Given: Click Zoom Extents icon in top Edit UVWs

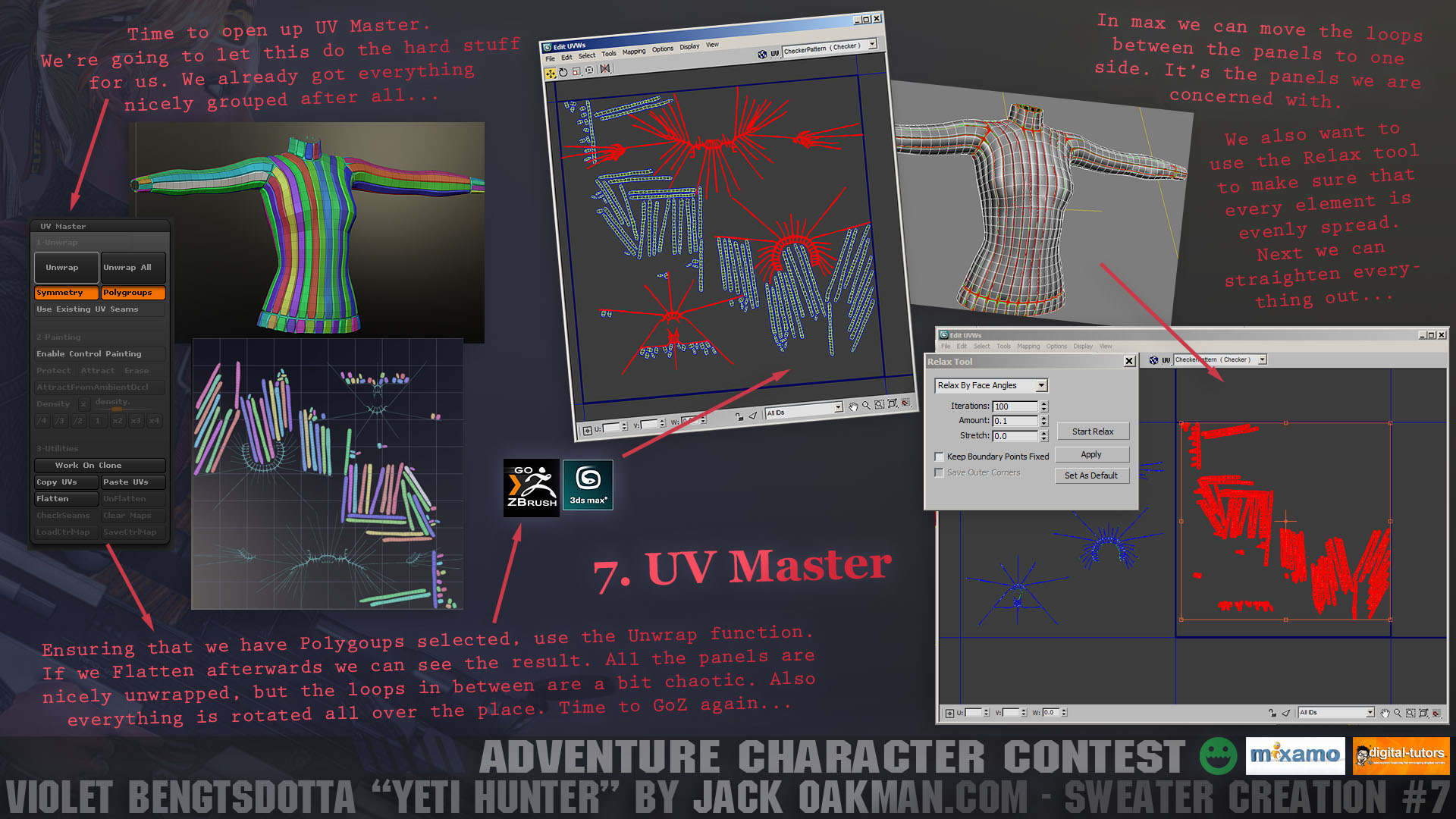Looking at the screenshot, I should (893, 403).
